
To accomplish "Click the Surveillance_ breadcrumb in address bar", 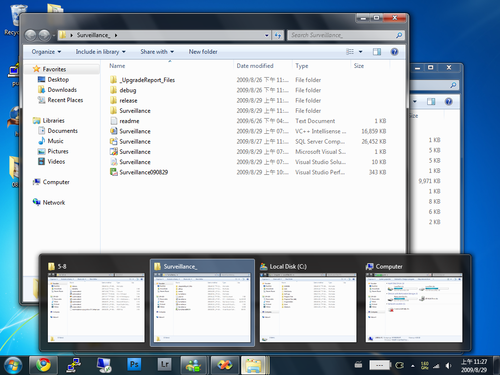I will (93, 35).
